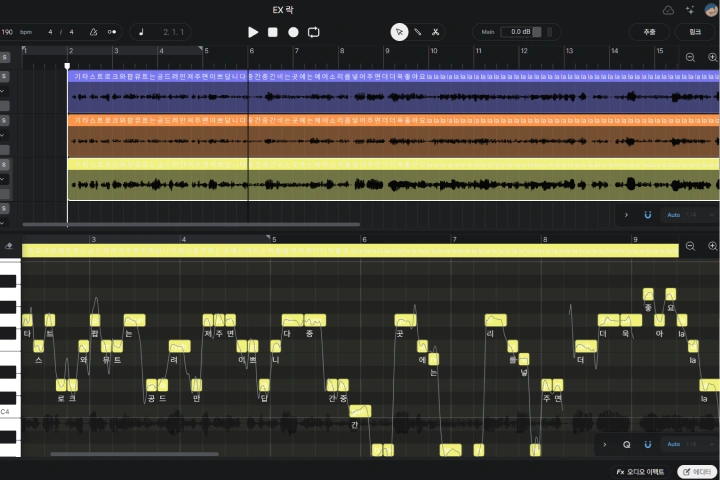Click the loop end marker at bar 5
The width and height of the screenshot is (720, 480).
(x=200, y=49)
